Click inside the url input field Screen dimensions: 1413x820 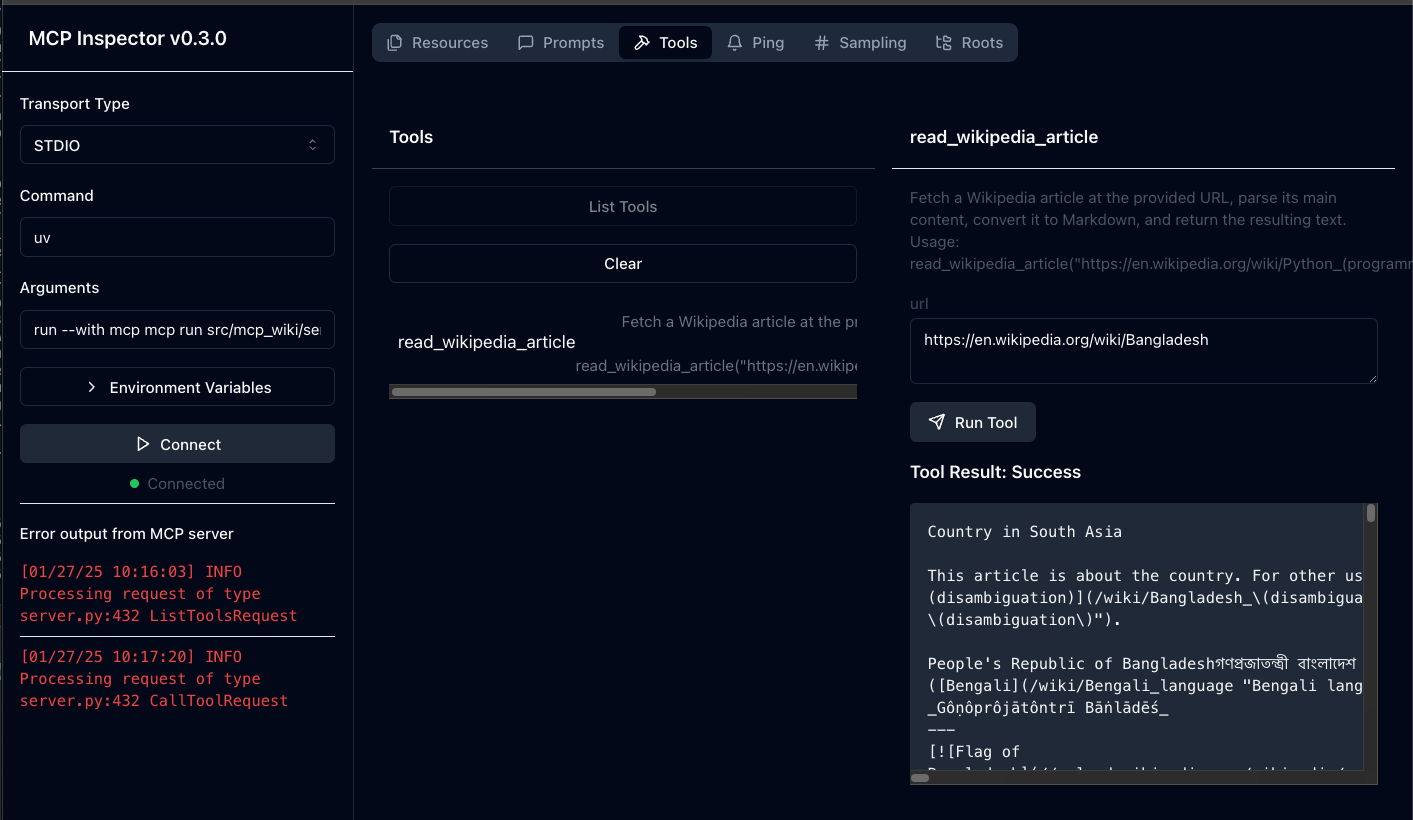point(1143,350)
